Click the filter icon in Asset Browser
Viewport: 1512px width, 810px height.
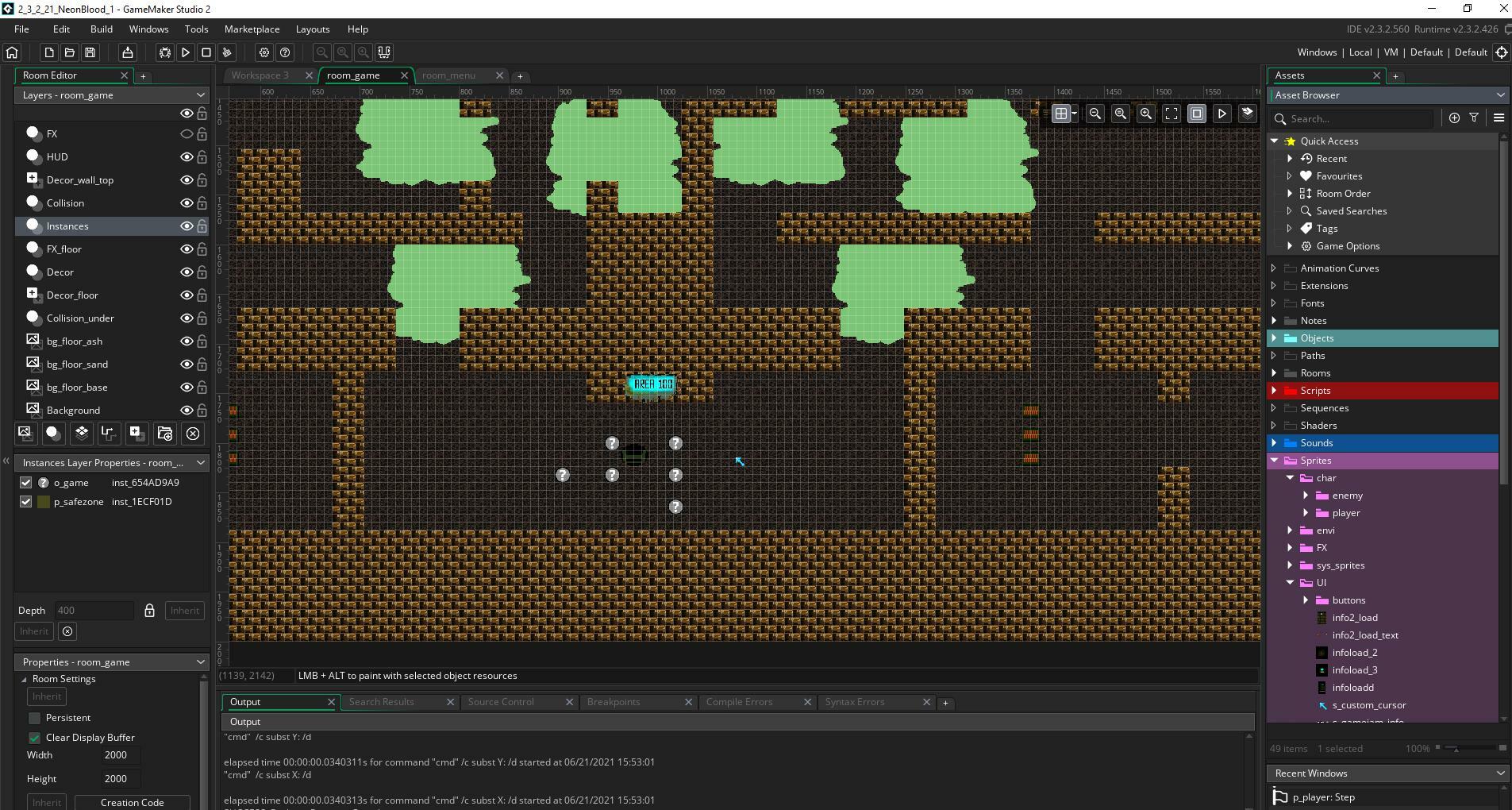tap(1474, 118)
